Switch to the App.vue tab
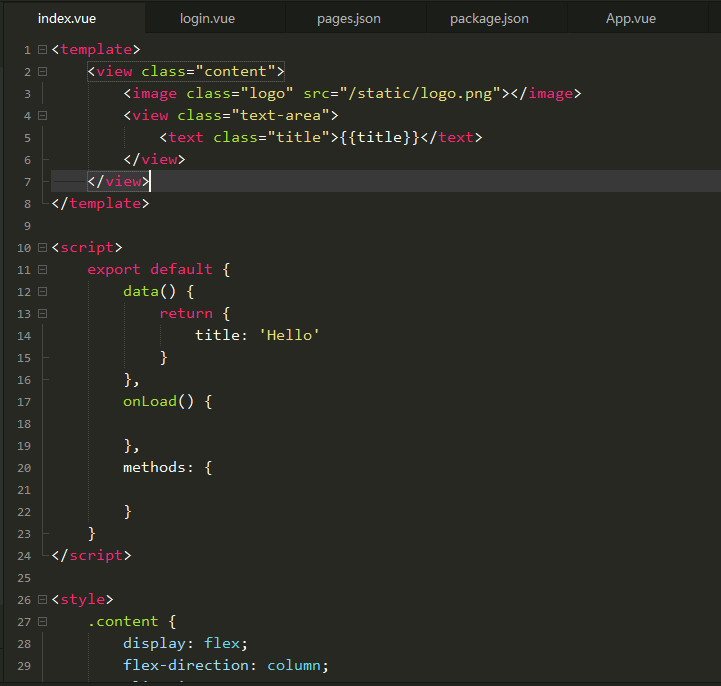 (x=631, y=19)
